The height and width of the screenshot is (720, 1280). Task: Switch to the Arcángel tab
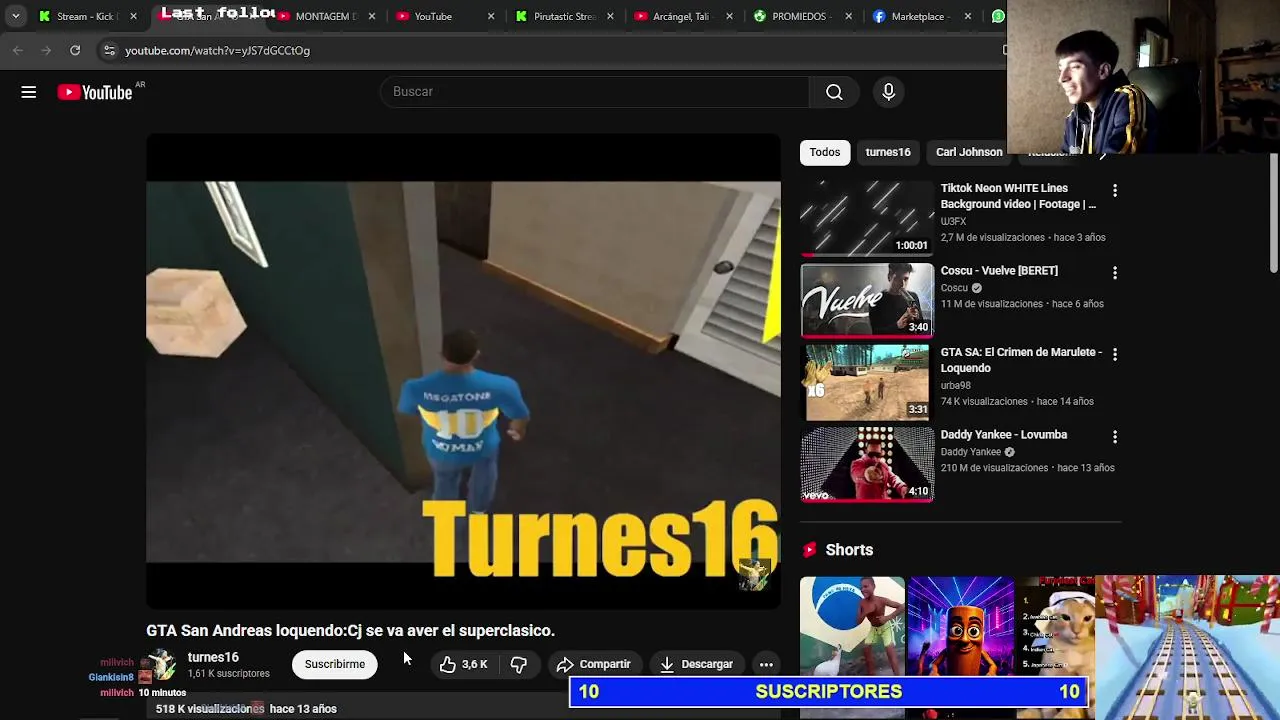tap(683, 16)
